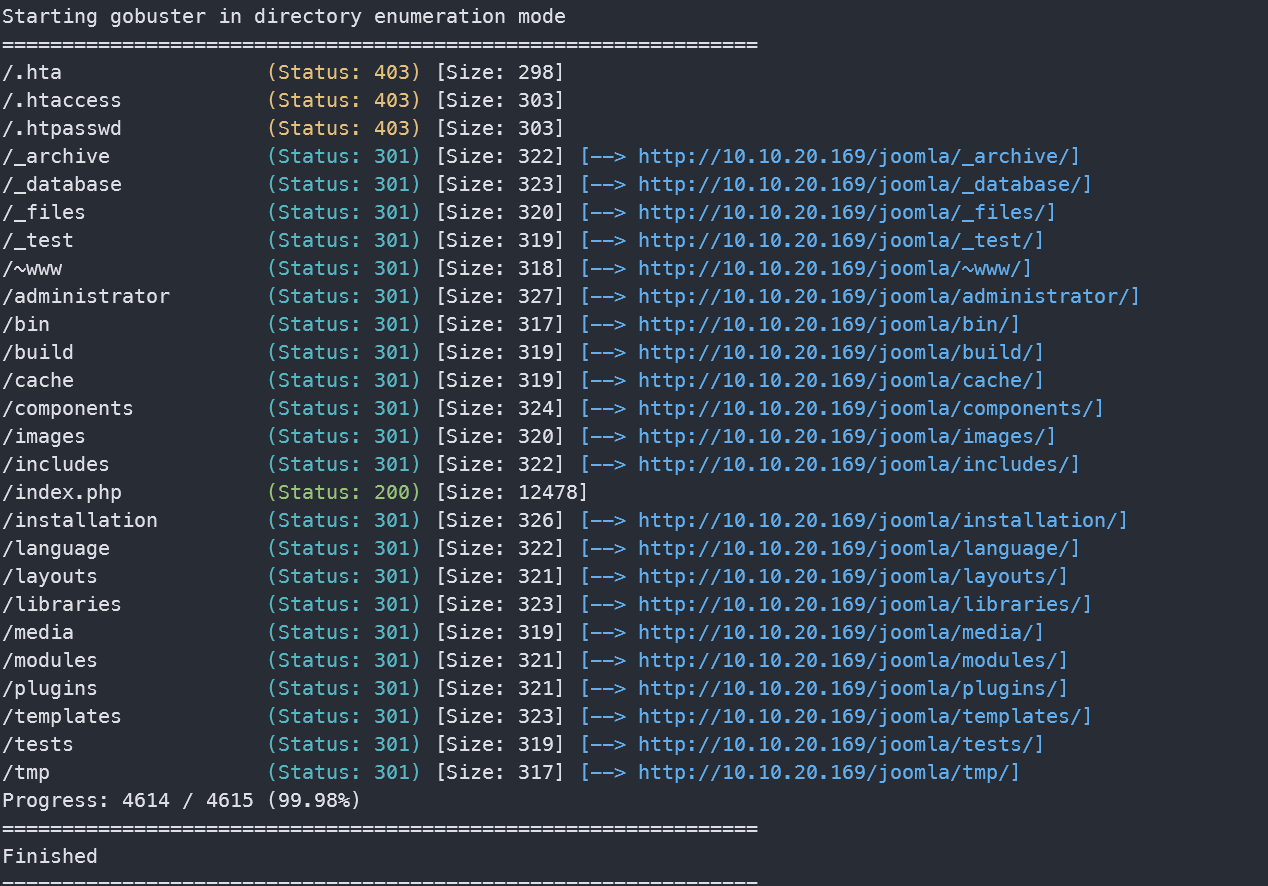Click Status: 403 on the .hta row
1268x886 pixels.
344,72
